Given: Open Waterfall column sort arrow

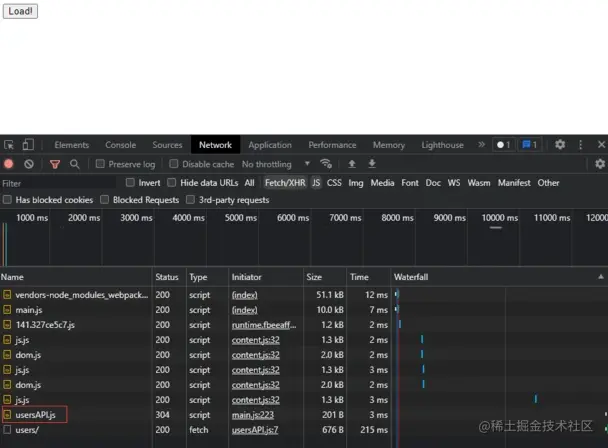Looking at the screenshot, I should 601,277.
